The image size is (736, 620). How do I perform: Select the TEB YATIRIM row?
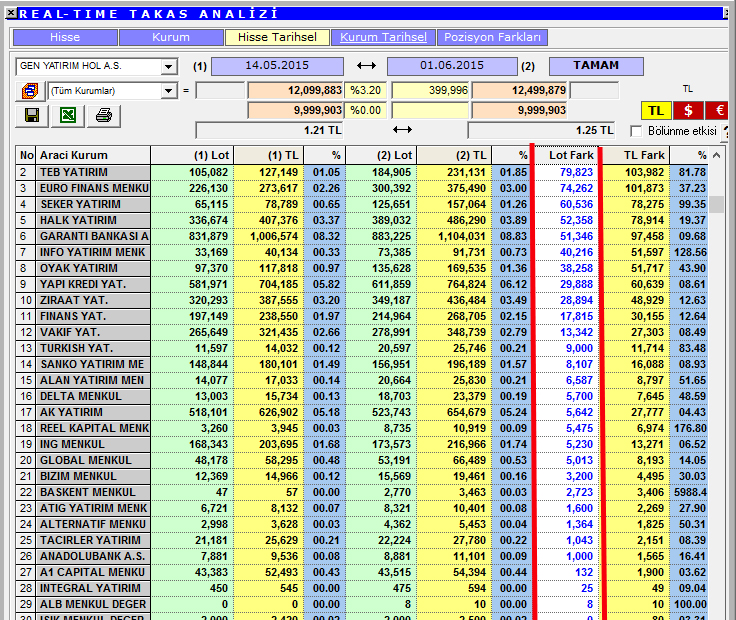[x=361, y=172]
